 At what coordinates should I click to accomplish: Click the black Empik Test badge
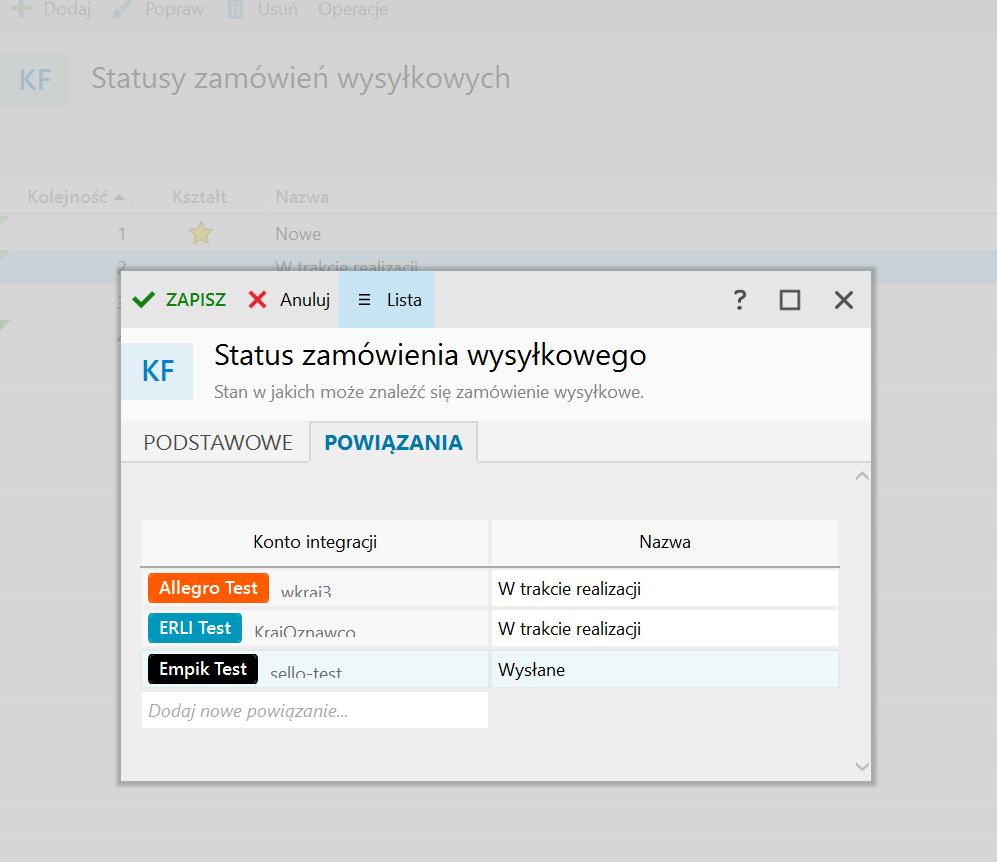pyautogui.click(x=203, y=669)
